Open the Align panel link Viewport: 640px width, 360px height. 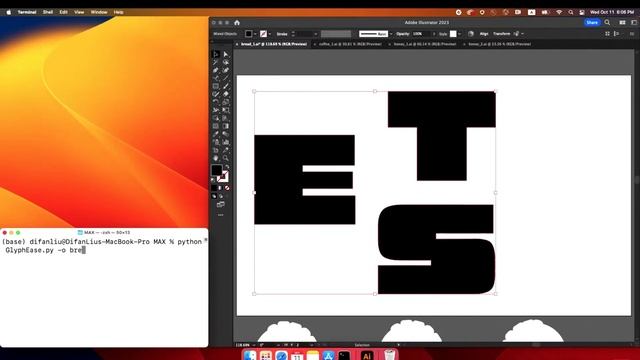click(x=484, y=34)
